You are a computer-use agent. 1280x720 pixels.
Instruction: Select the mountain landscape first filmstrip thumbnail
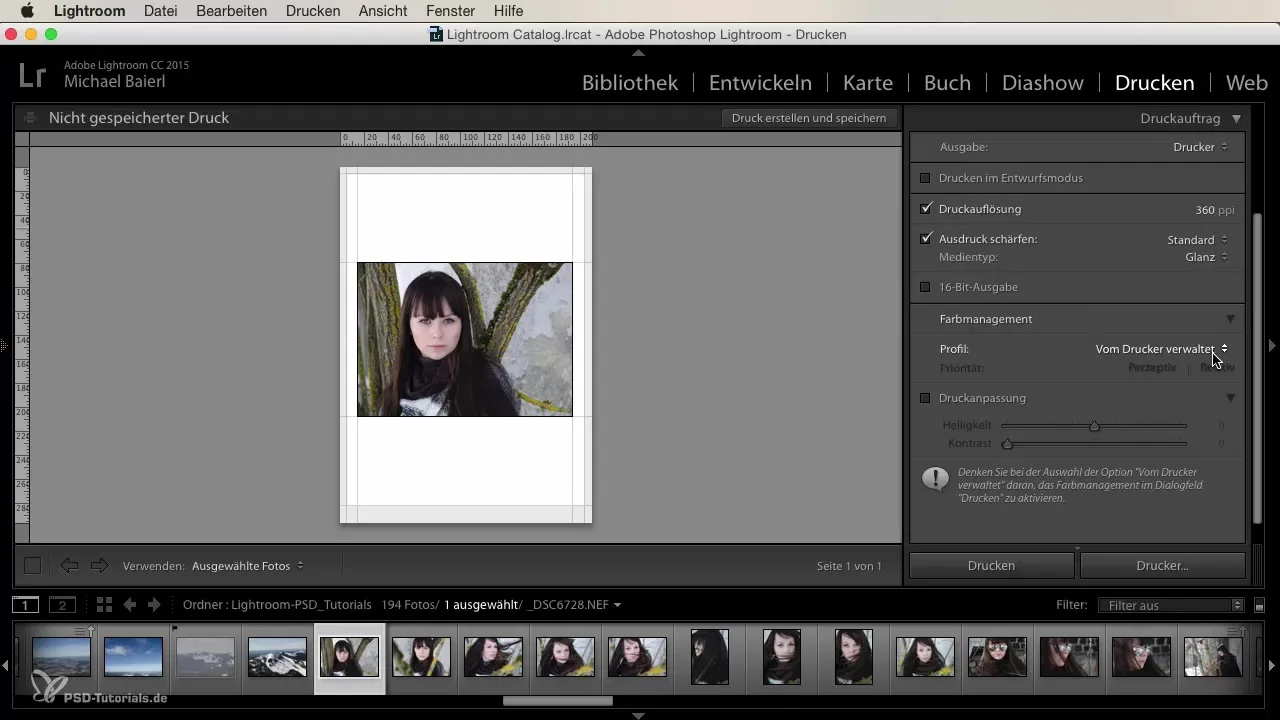[x=61, y=657]
